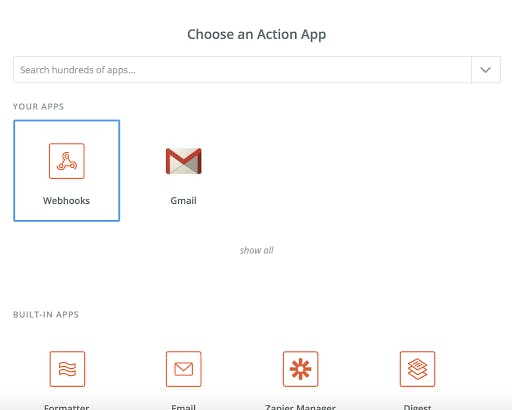The image size is (512, 410).
Task: Pick the Formatter waves icon
Action: coord(67,369)
